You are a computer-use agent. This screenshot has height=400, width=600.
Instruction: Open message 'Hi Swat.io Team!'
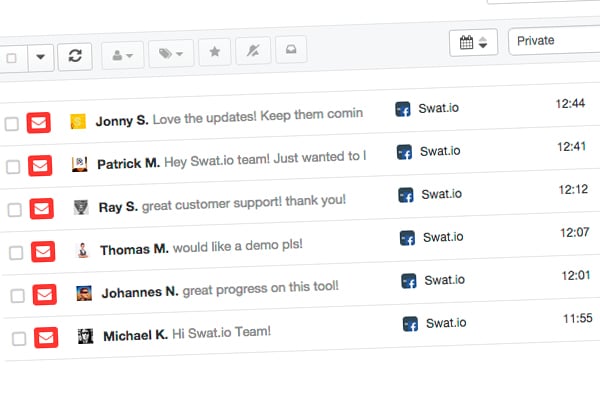[221, 332]
